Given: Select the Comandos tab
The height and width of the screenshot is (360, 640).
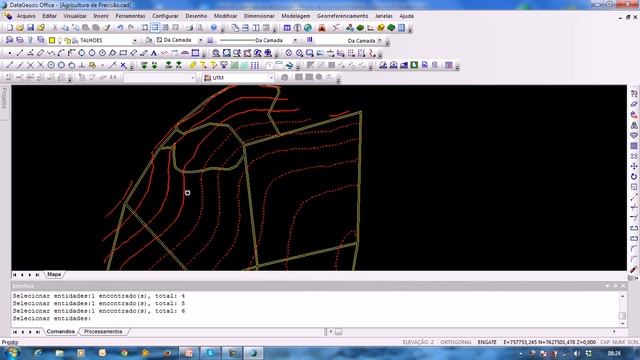Looking at the screenshot, I should click(x=60, y=331).
